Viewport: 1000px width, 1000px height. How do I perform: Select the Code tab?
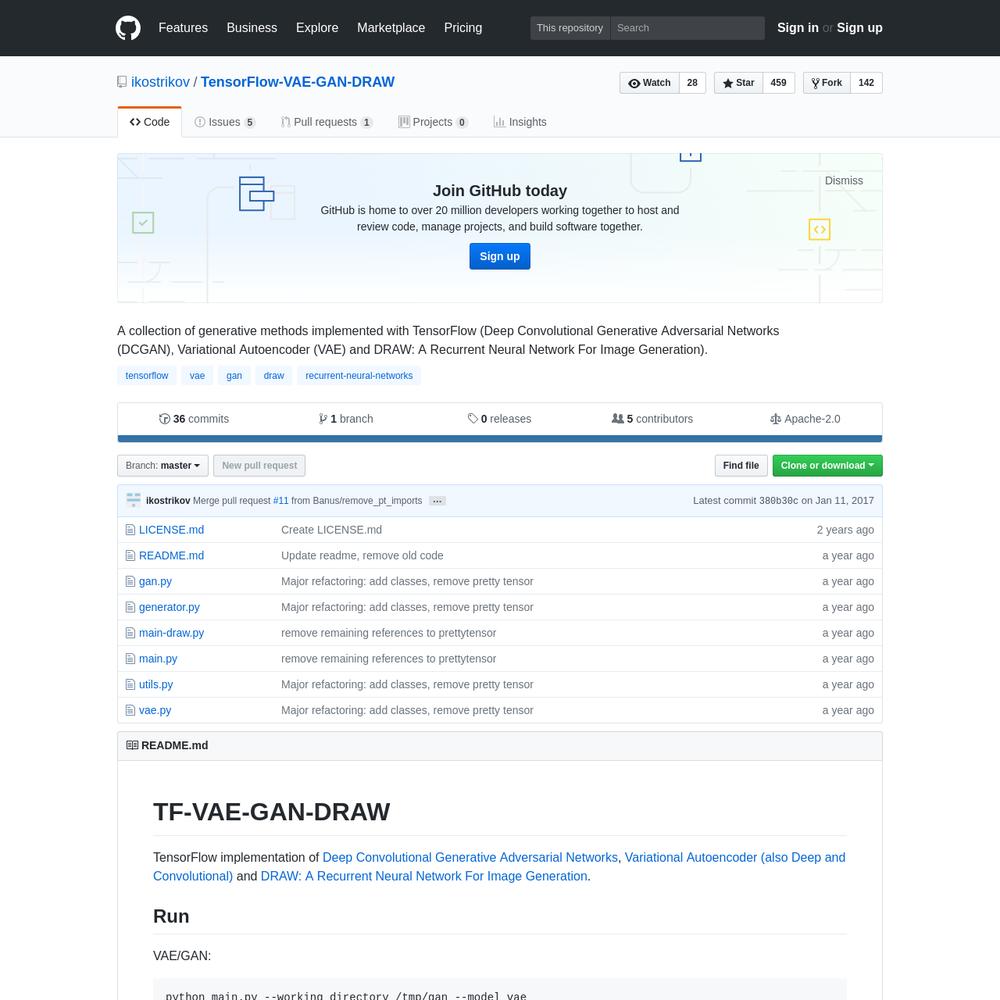149,122
